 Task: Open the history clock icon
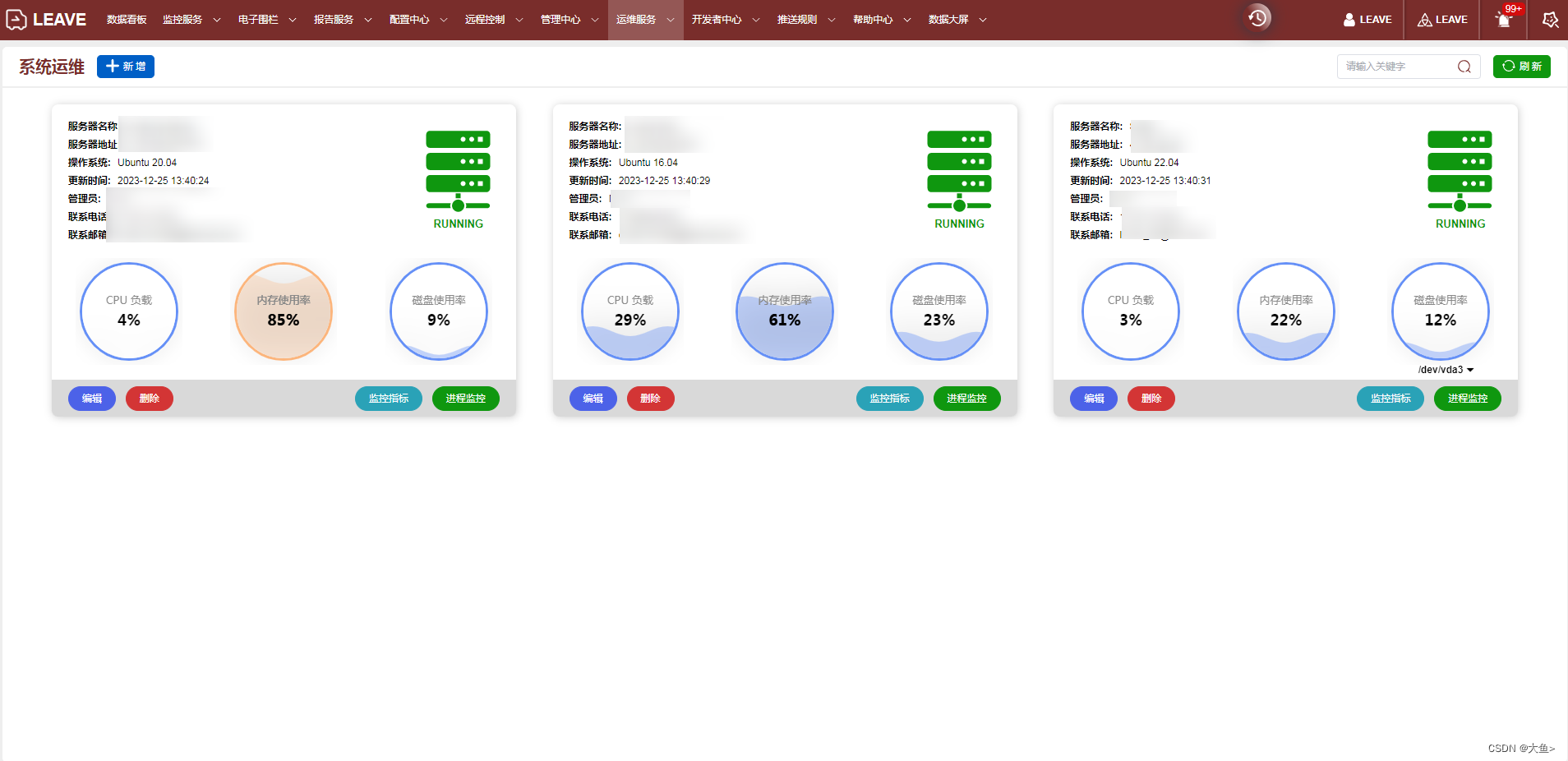pyautogui.click(x=1257, y=18)
